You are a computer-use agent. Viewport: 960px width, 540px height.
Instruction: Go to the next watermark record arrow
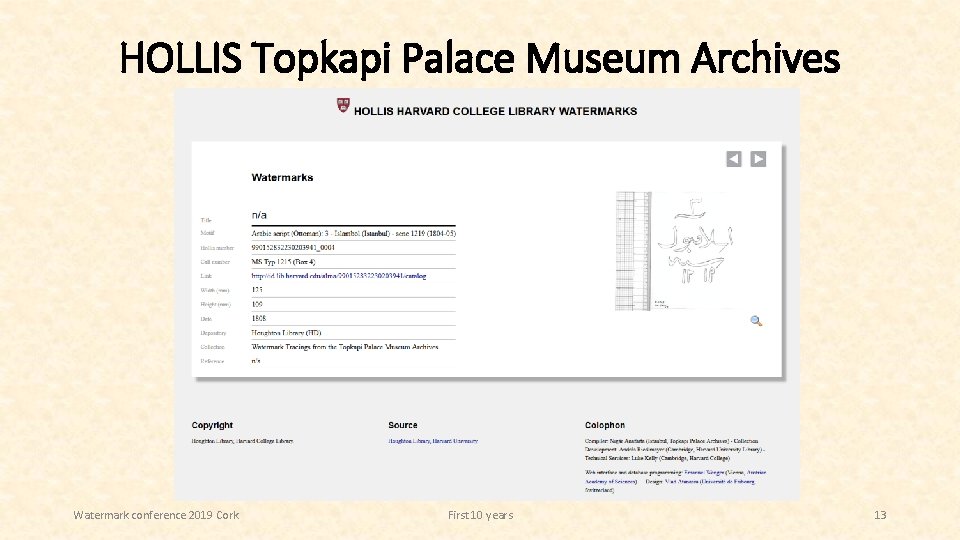(x=758, y=159)
